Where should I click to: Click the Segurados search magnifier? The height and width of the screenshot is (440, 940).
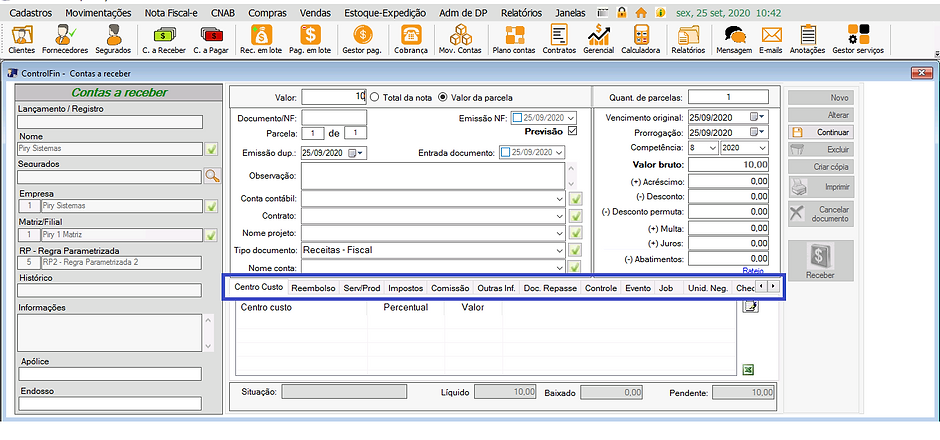pos(212,176)
